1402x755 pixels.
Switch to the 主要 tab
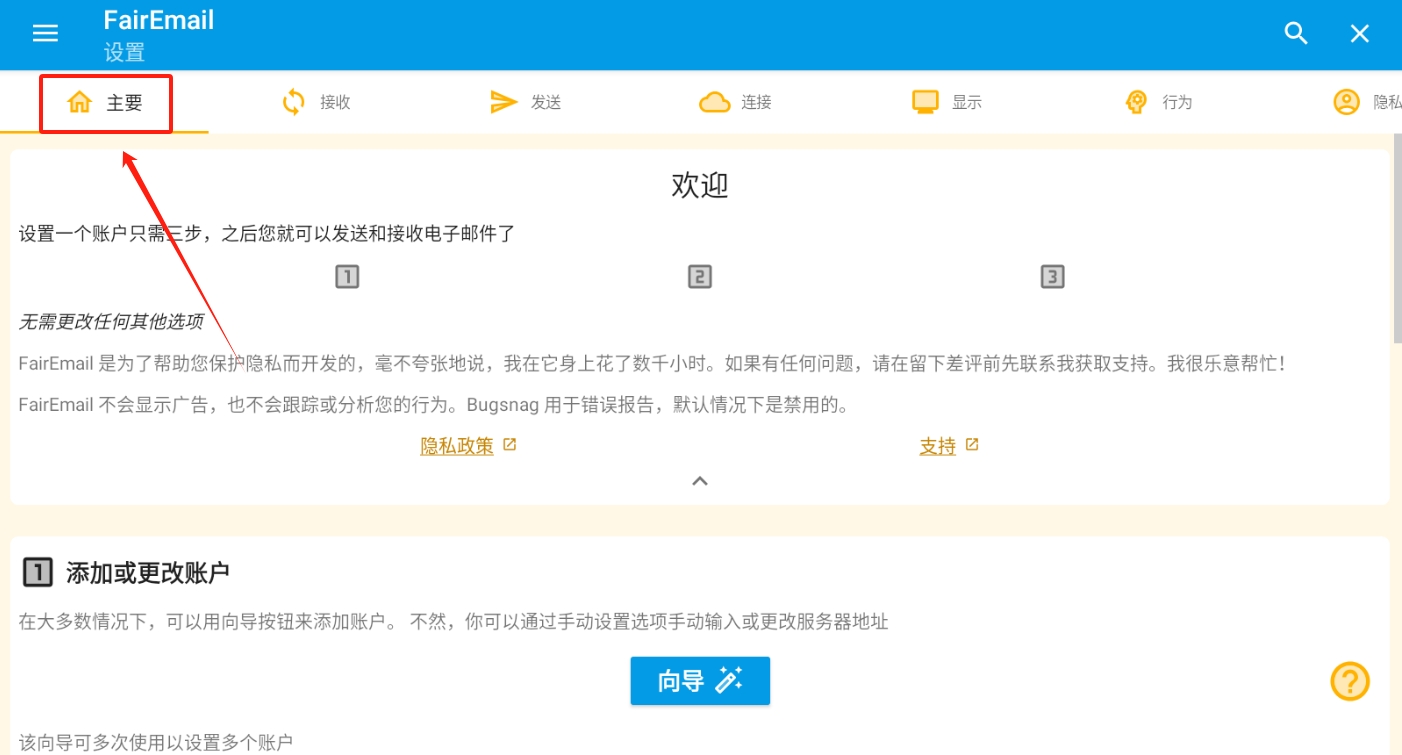(x=104, y=102)
